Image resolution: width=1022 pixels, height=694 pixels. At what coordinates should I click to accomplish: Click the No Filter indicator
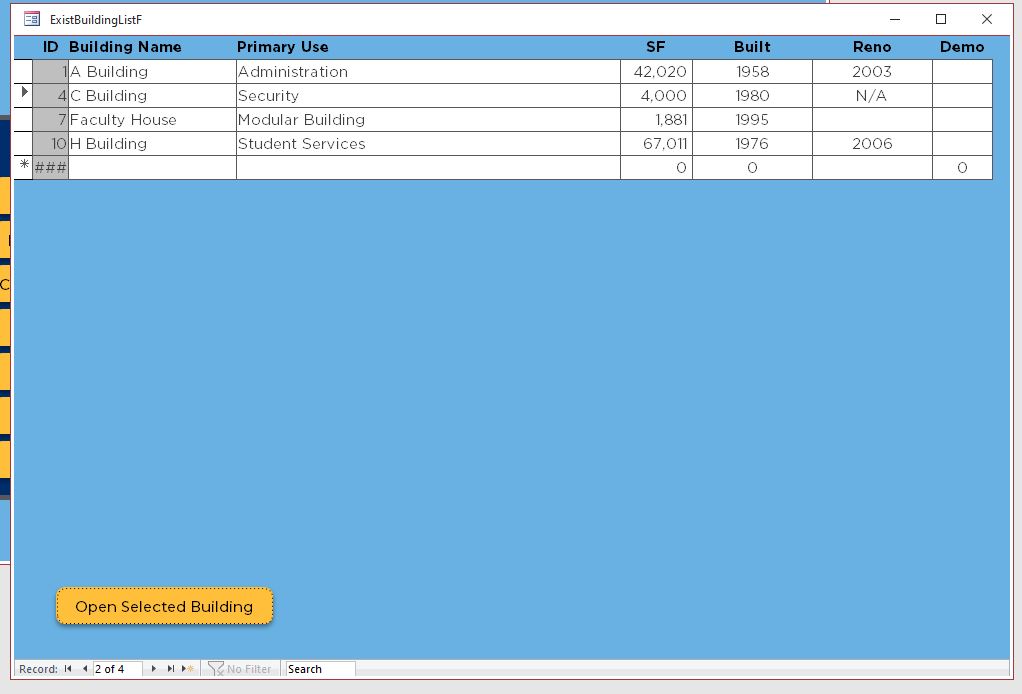coord(240,669)
